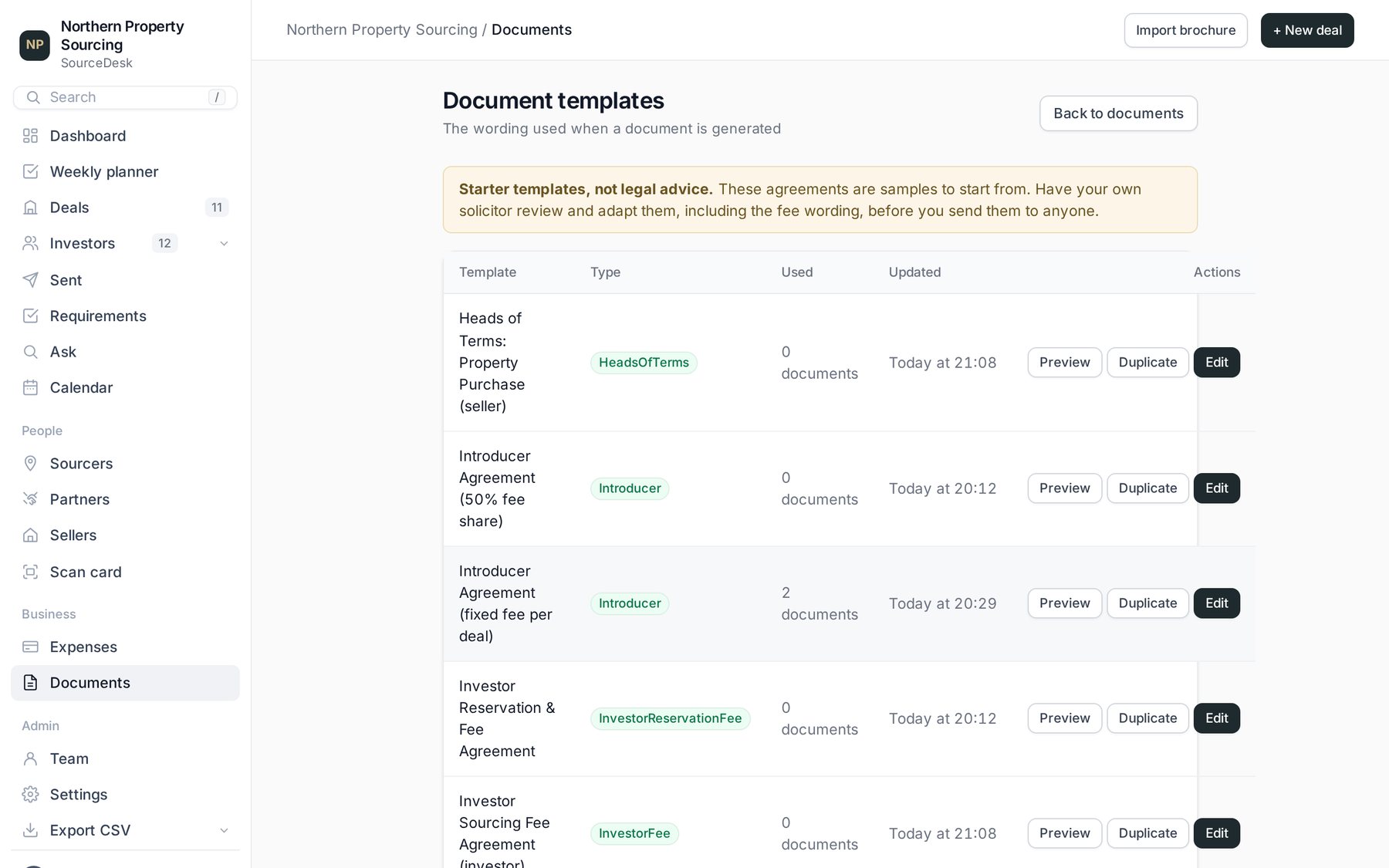This screenshot has height=868, width=1389.
Task: Click the Sourcers map-pin icon
Action: [30, 463]
